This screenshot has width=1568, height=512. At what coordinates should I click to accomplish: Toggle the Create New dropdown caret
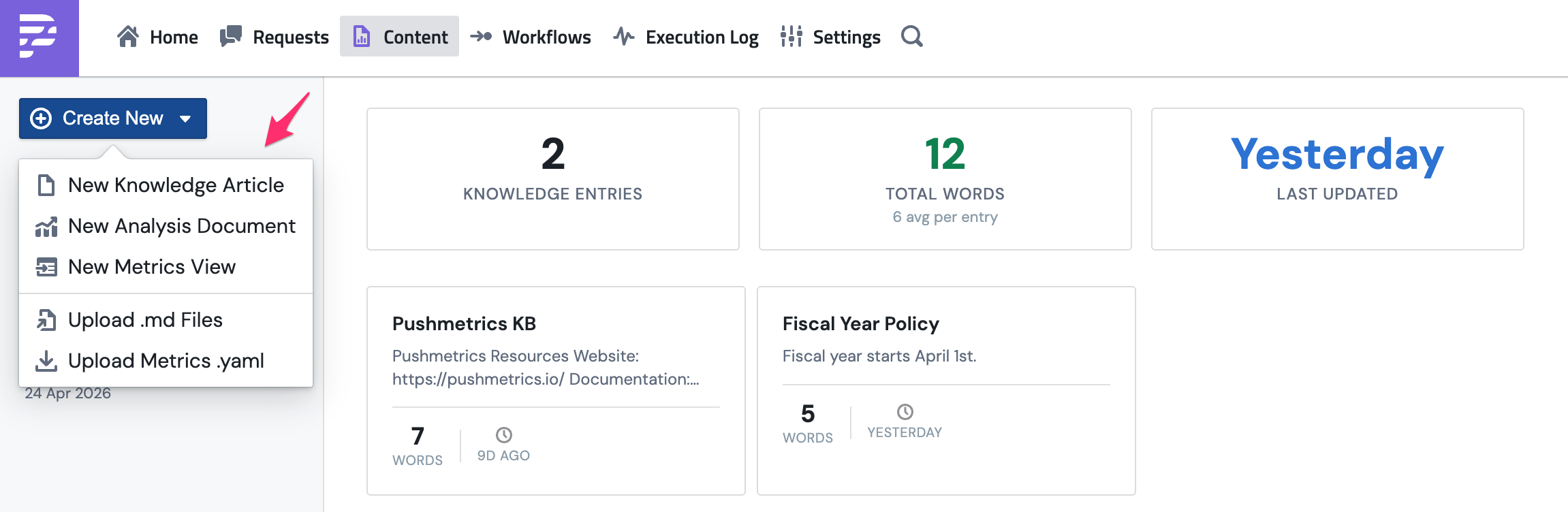click(185, 119)
